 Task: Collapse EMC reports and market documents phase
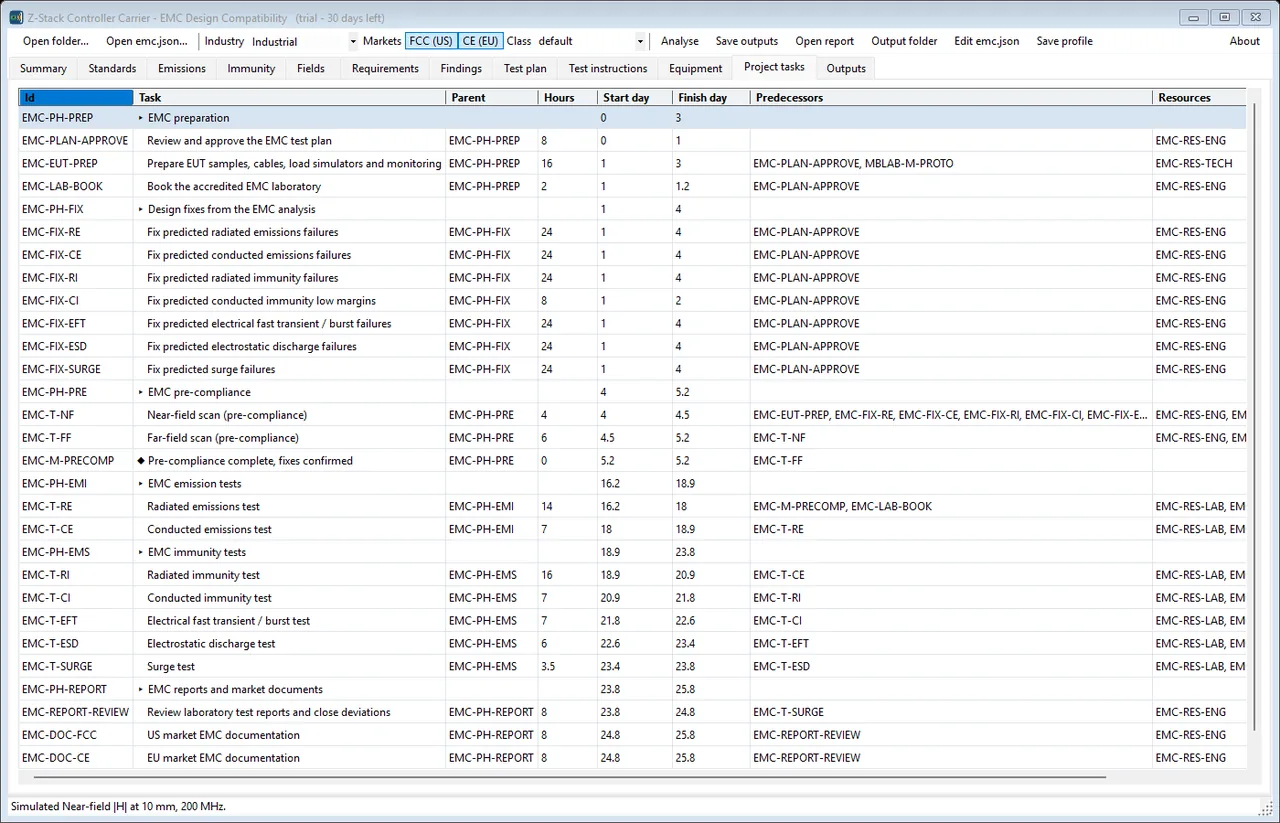tap(141, 690)
